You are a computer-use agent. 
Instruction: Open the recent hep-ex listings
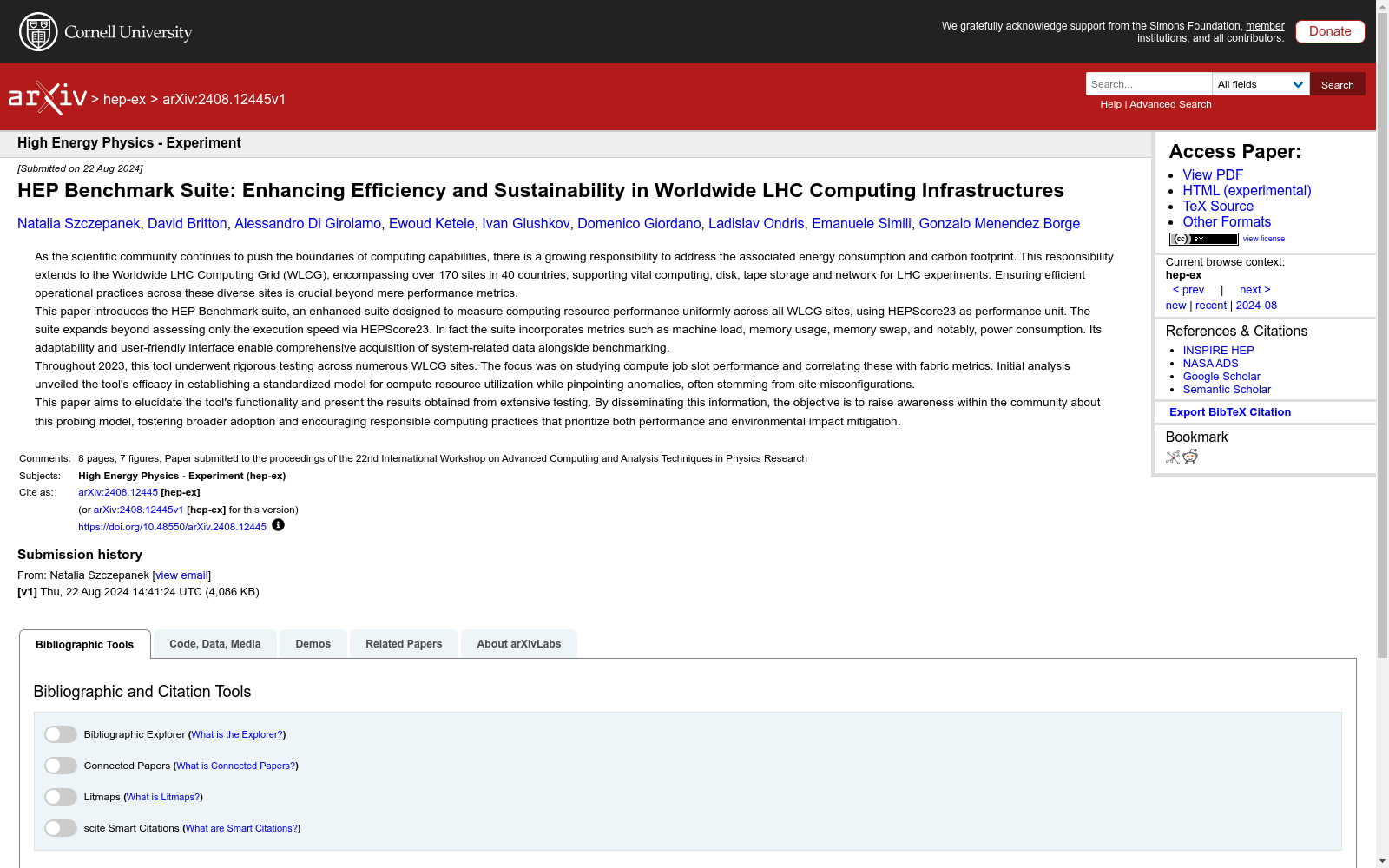point(1211,306)
